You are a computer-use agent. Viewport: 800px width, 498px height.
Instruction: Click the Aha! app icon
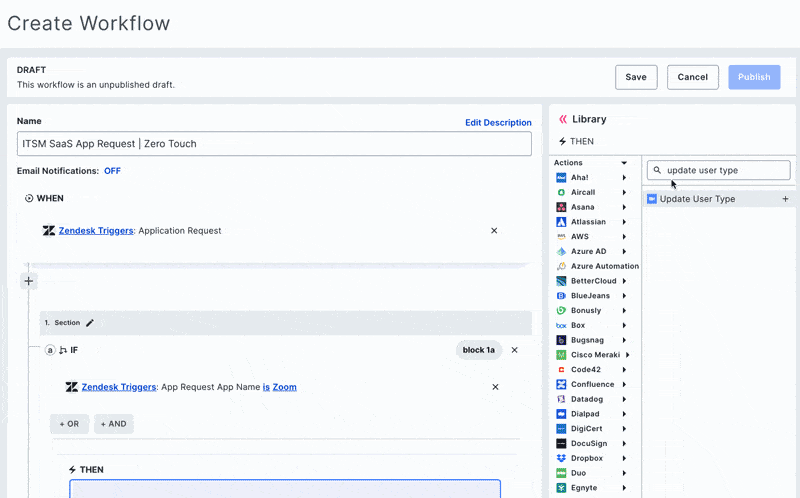(561, 178)
